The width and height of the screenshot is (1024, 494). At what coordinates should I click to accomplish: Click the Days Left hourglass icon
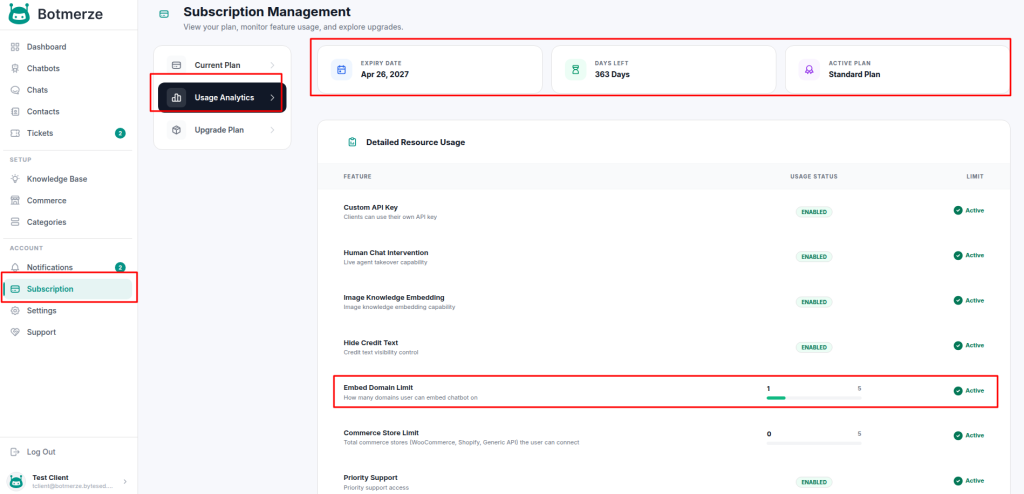(575, 69)
